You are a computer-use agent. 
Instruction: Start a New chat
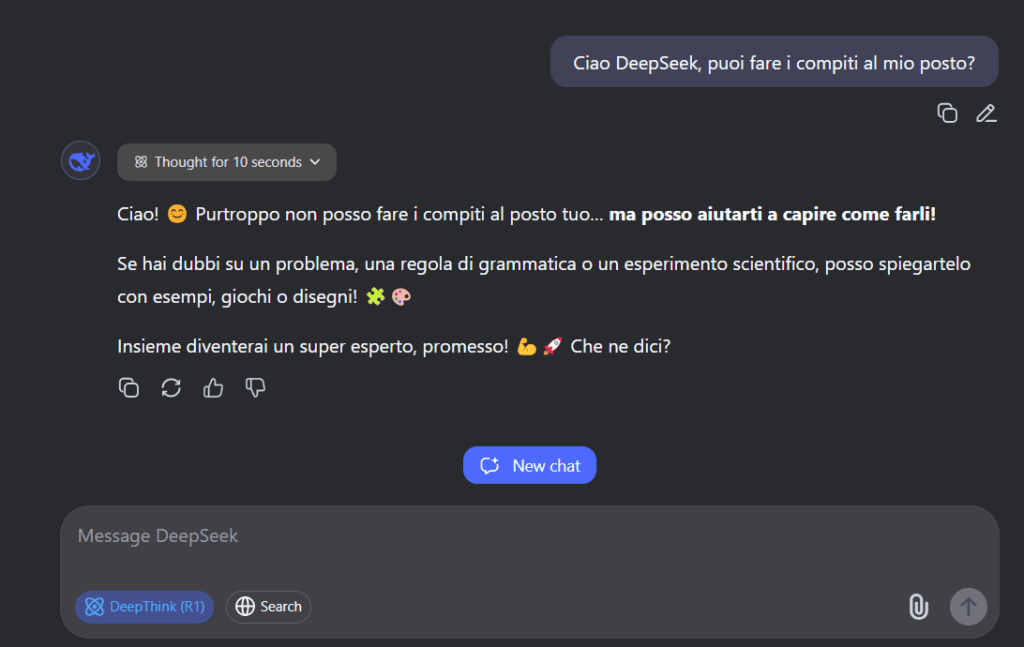click(529, 465)
